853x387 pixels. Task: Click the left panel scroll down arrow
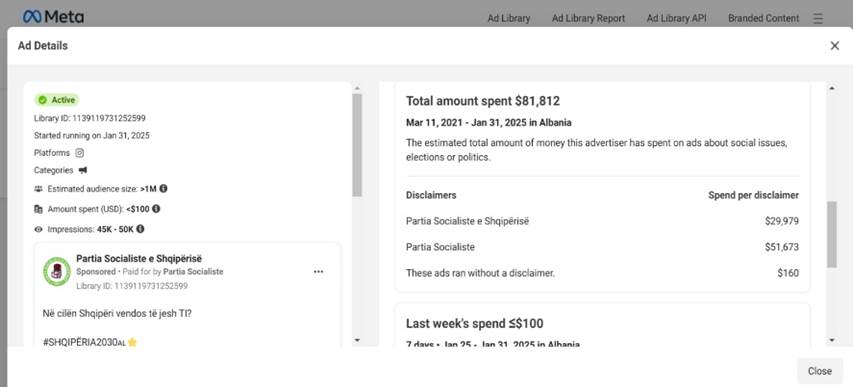(x=357, y=340)
